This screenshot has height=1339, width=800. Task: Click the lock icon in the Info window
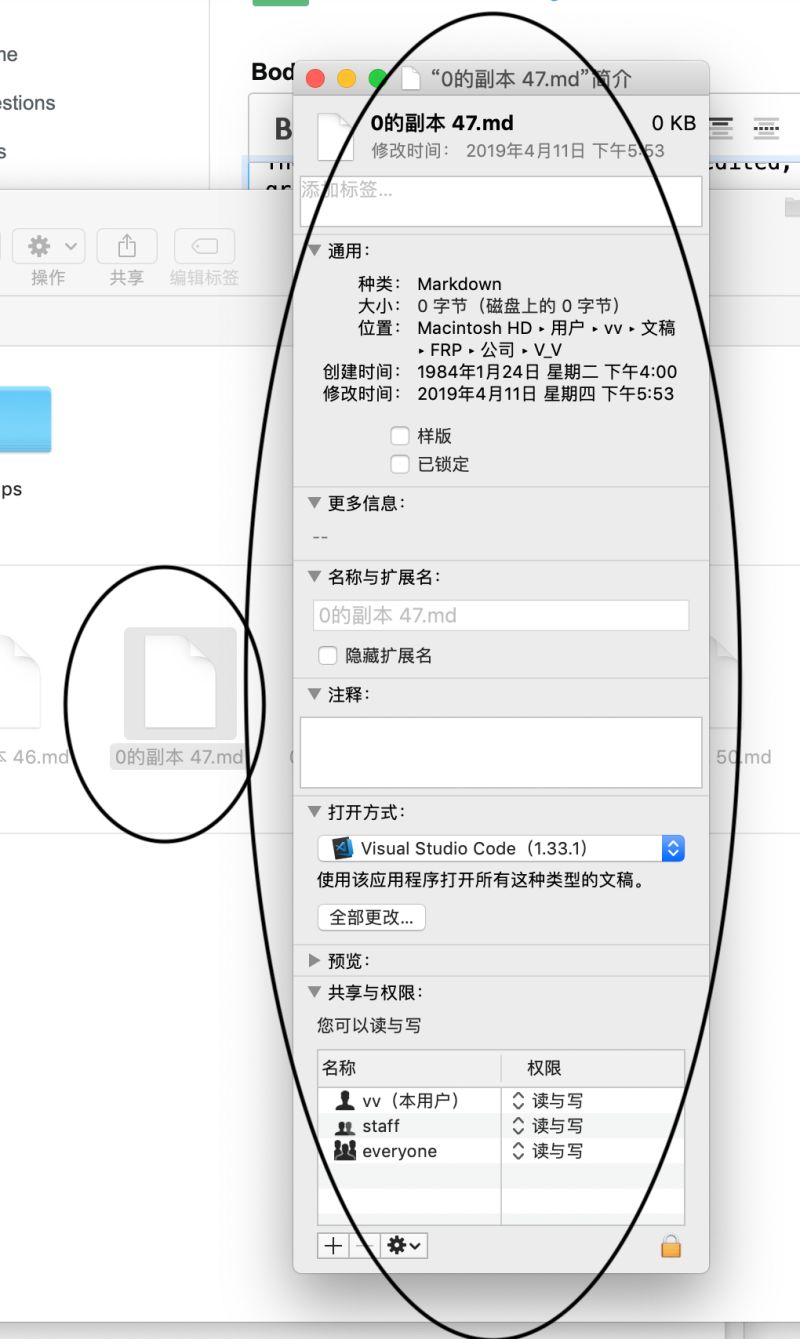tap(671, 1246)
